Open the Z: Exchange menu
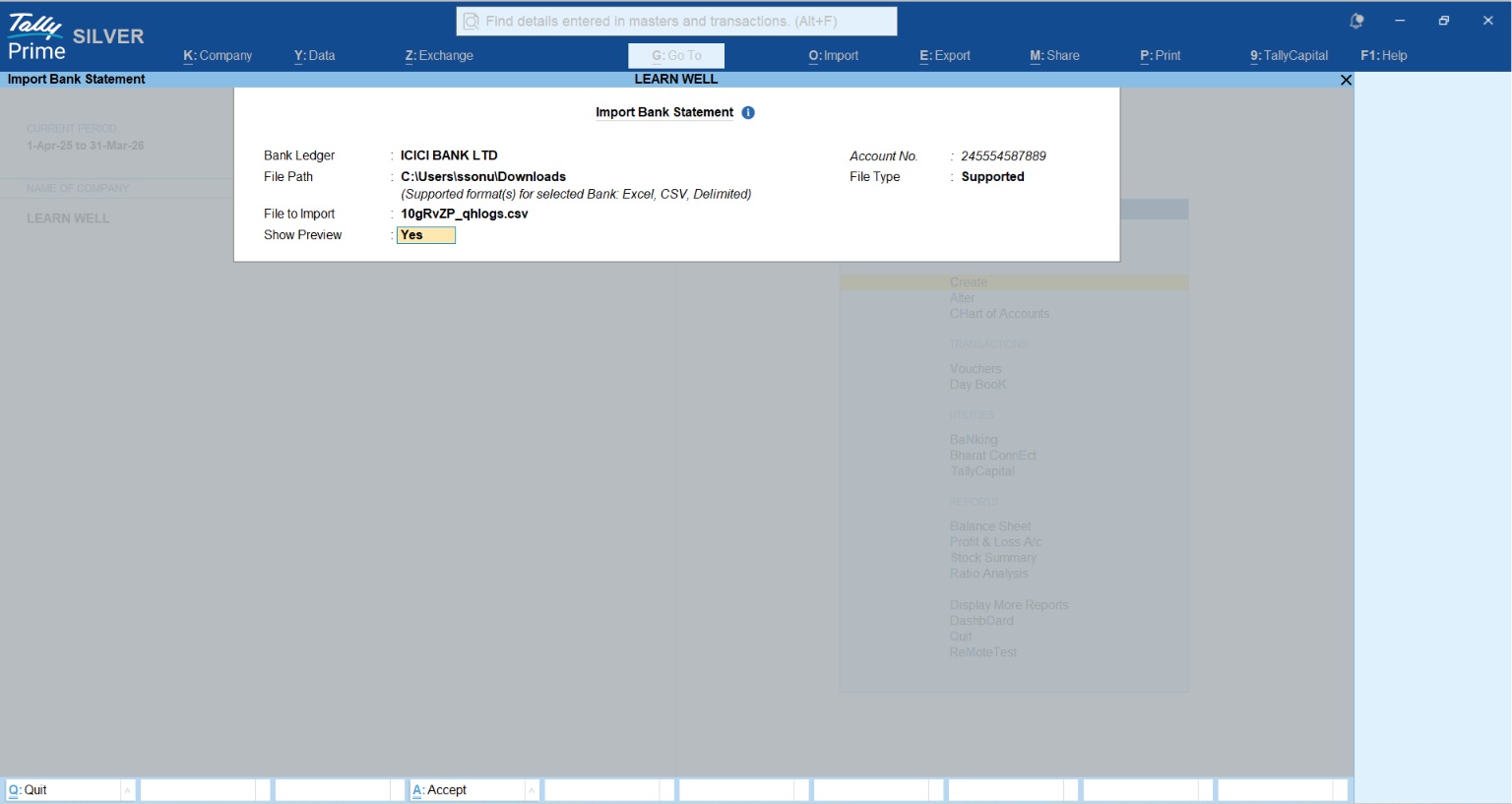The width and height of the screenshot is (1512, 804). click(439, 56)
